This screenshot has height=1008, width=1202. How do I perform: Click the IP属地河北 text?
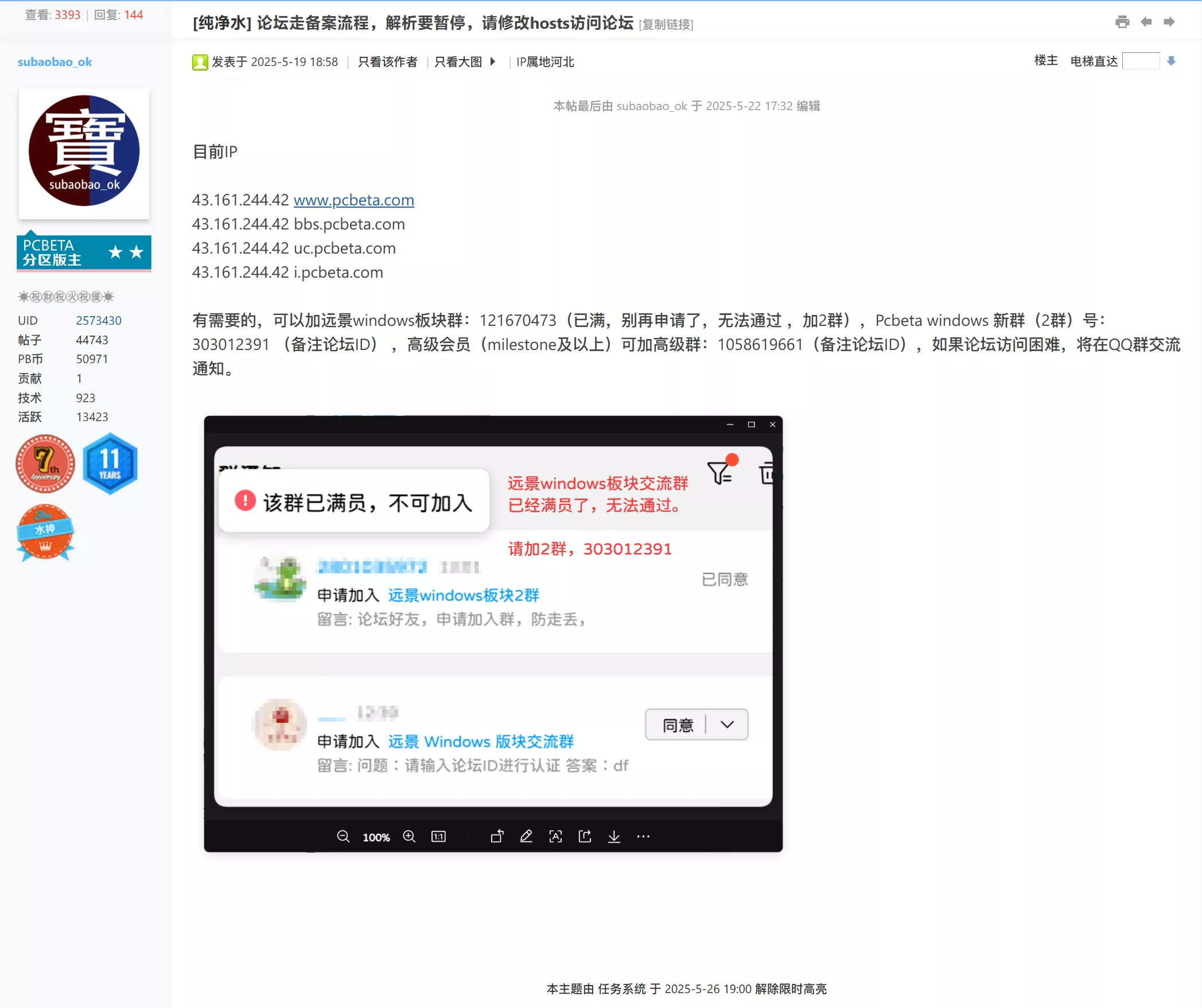tap(545, 62)
